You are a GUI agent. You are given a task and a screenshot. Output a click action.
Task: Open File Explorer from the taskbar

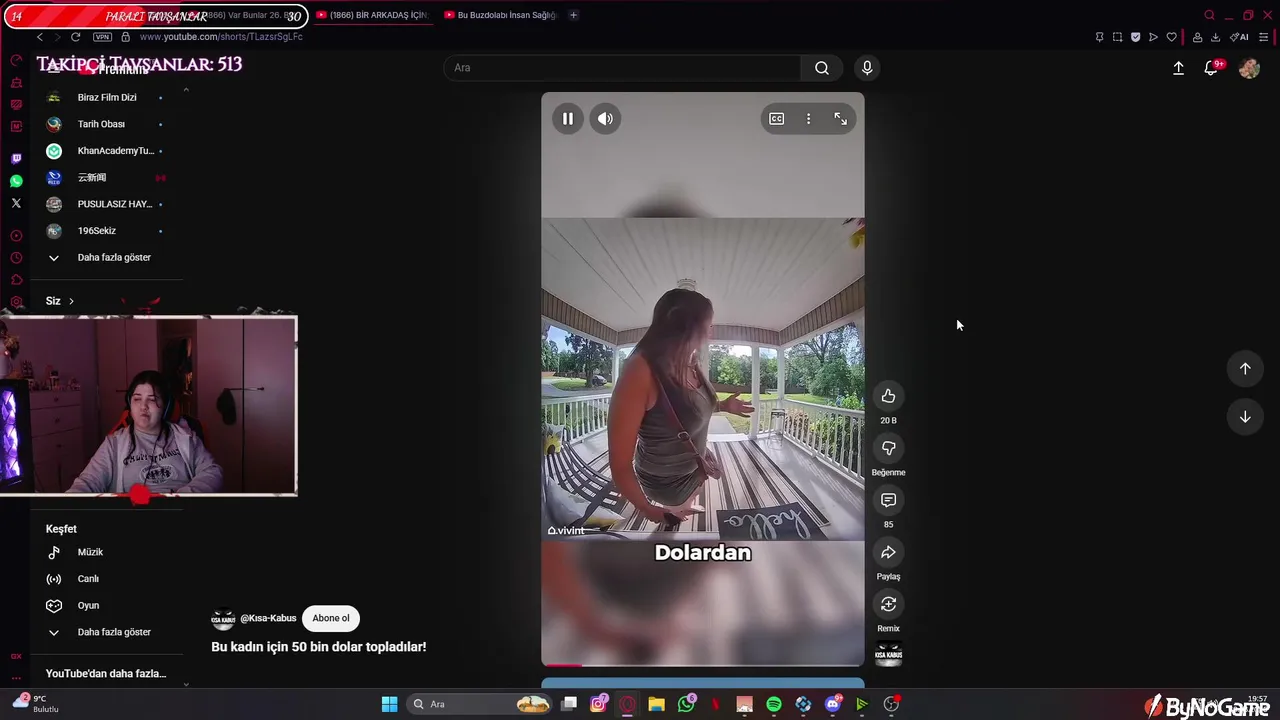[x=656, y=704]
